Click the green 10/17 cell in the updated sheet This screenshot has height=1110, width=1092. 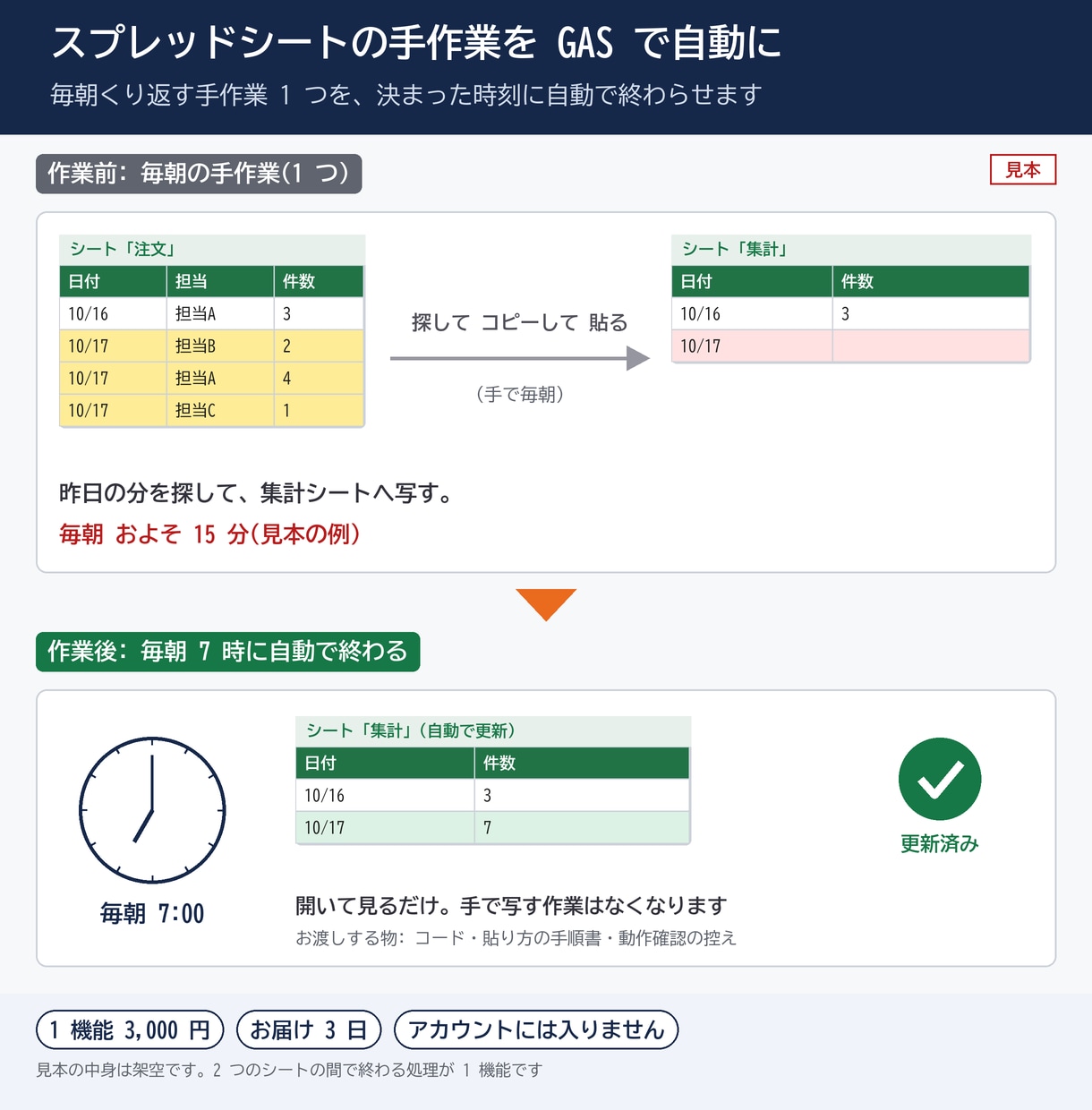point(385,827)
